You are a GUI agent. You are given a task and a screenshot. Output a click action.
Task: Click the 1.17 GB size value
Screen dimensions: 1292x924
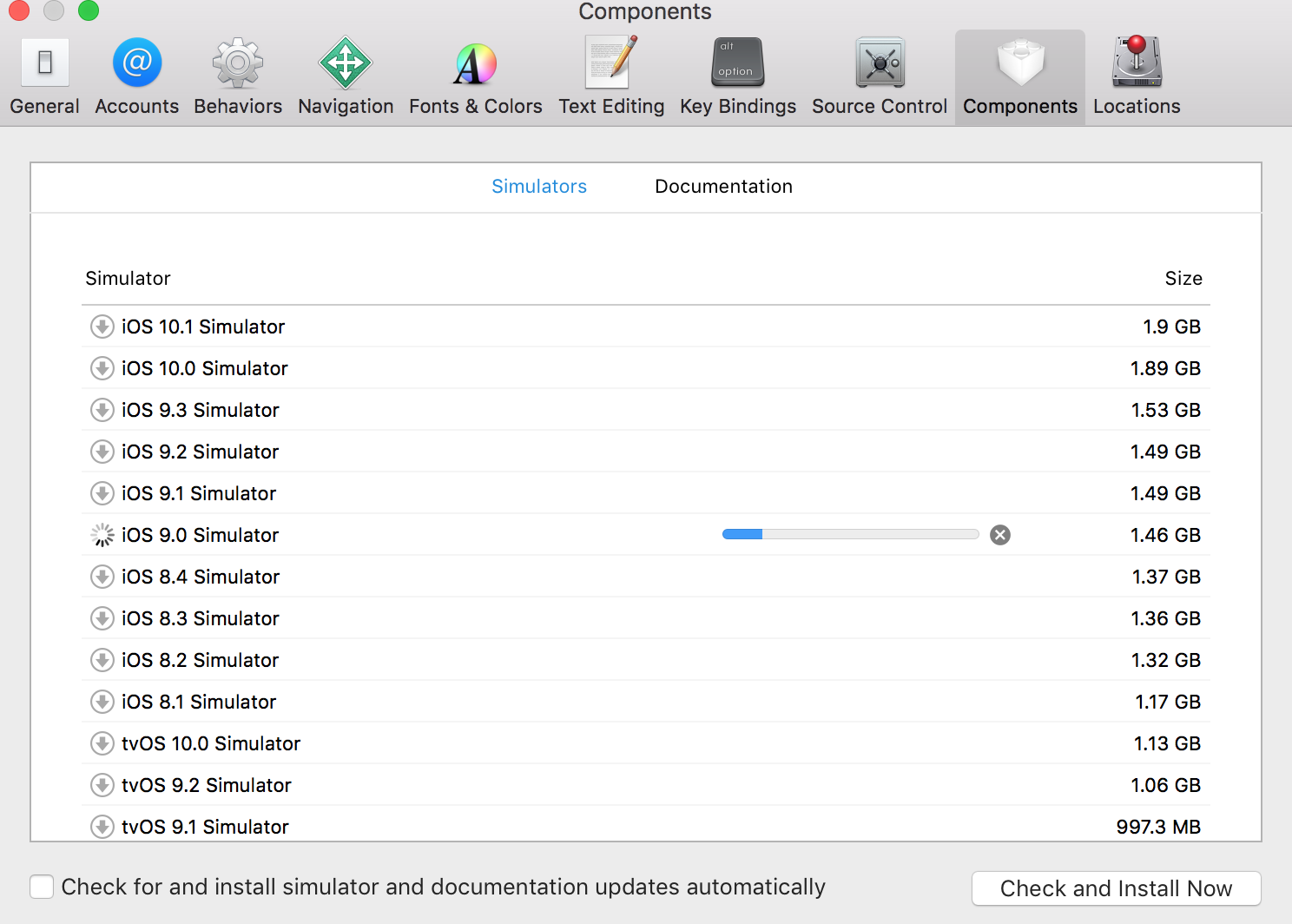(x=1168, y=703)
